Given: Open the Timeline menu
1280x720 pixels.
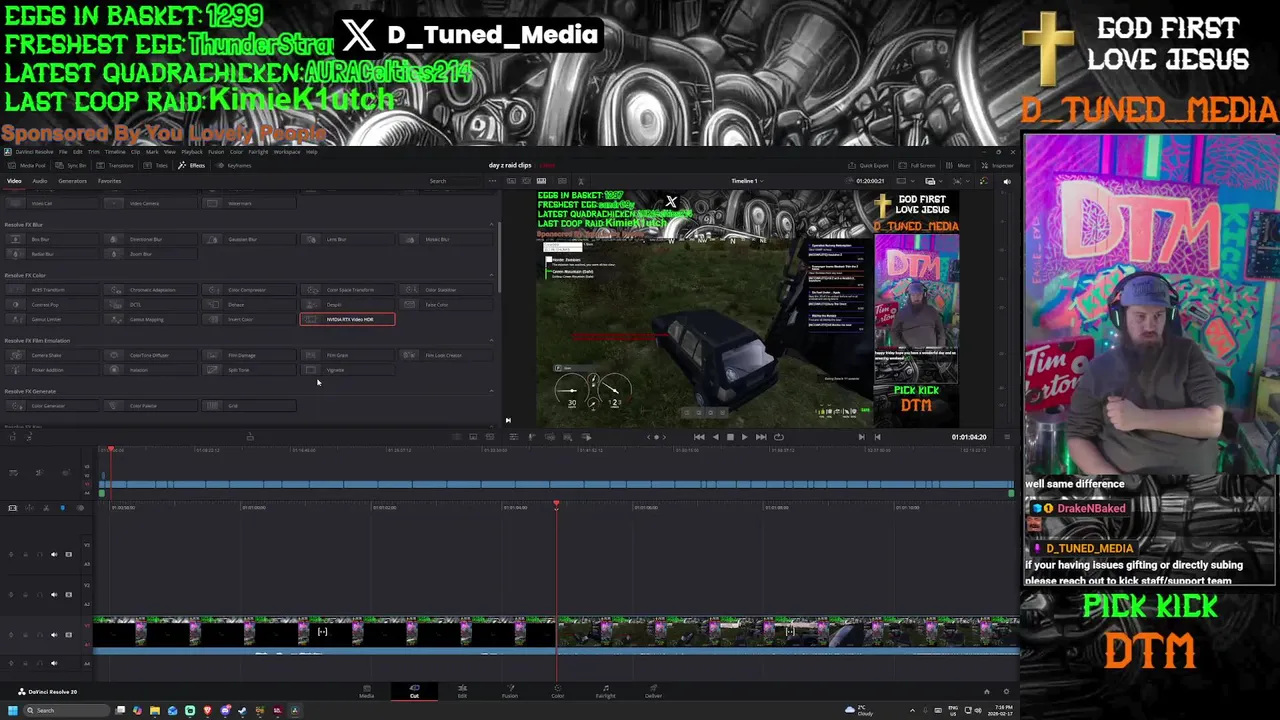Looking at the screenshot, I should [x=115, y=152].
